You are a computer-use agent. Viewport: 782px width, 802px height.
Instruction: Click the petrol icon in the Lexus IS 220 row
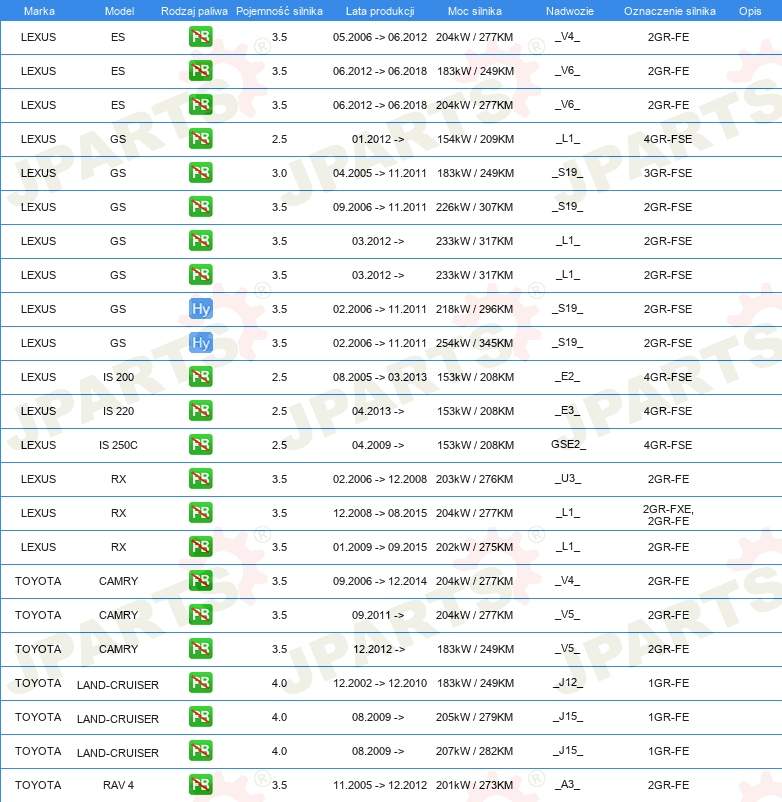point(201,411)
